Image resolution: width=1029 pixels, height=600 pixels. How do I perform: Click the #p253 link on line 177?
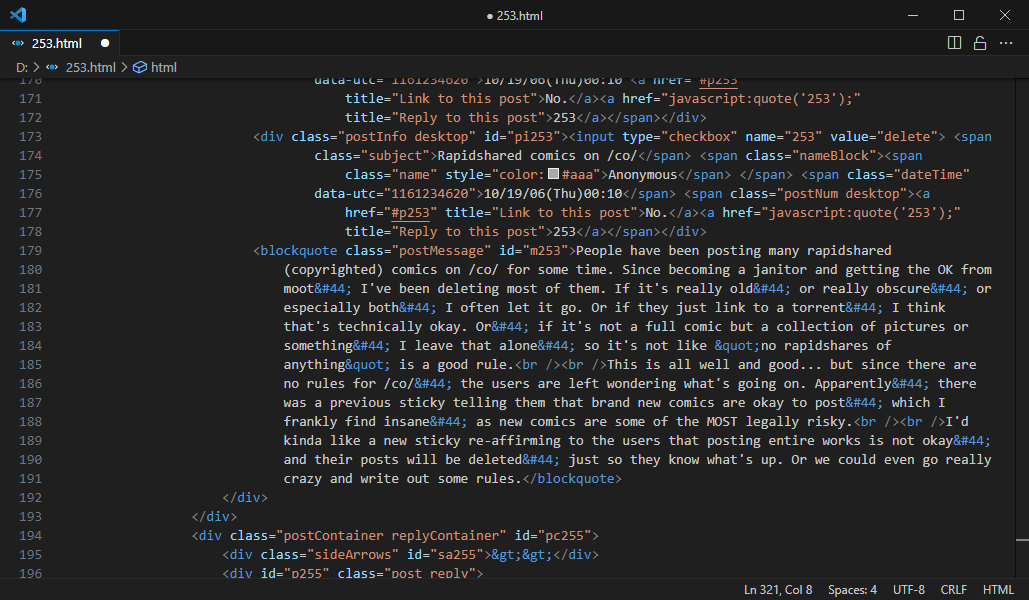coord(409,212)
